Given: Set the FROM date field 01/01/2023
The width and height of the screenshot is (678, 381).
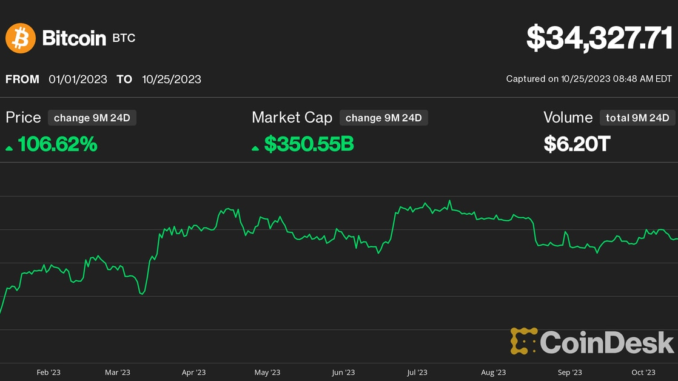Looking at the screenshot, I should click(x=78, y=79).
